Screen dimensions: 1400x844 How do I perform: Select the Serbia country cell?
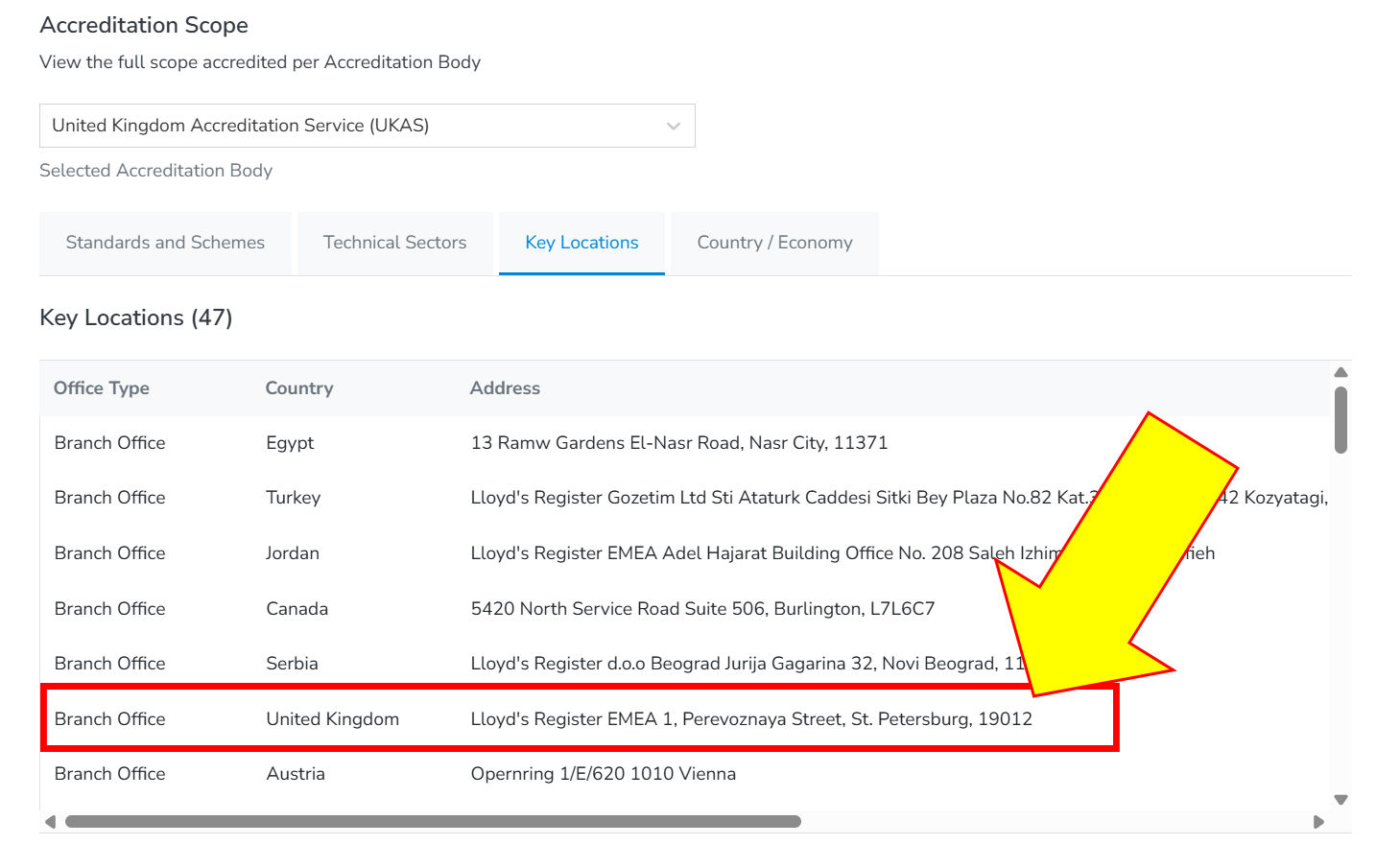pyautogui.click(x=292, y=664)
